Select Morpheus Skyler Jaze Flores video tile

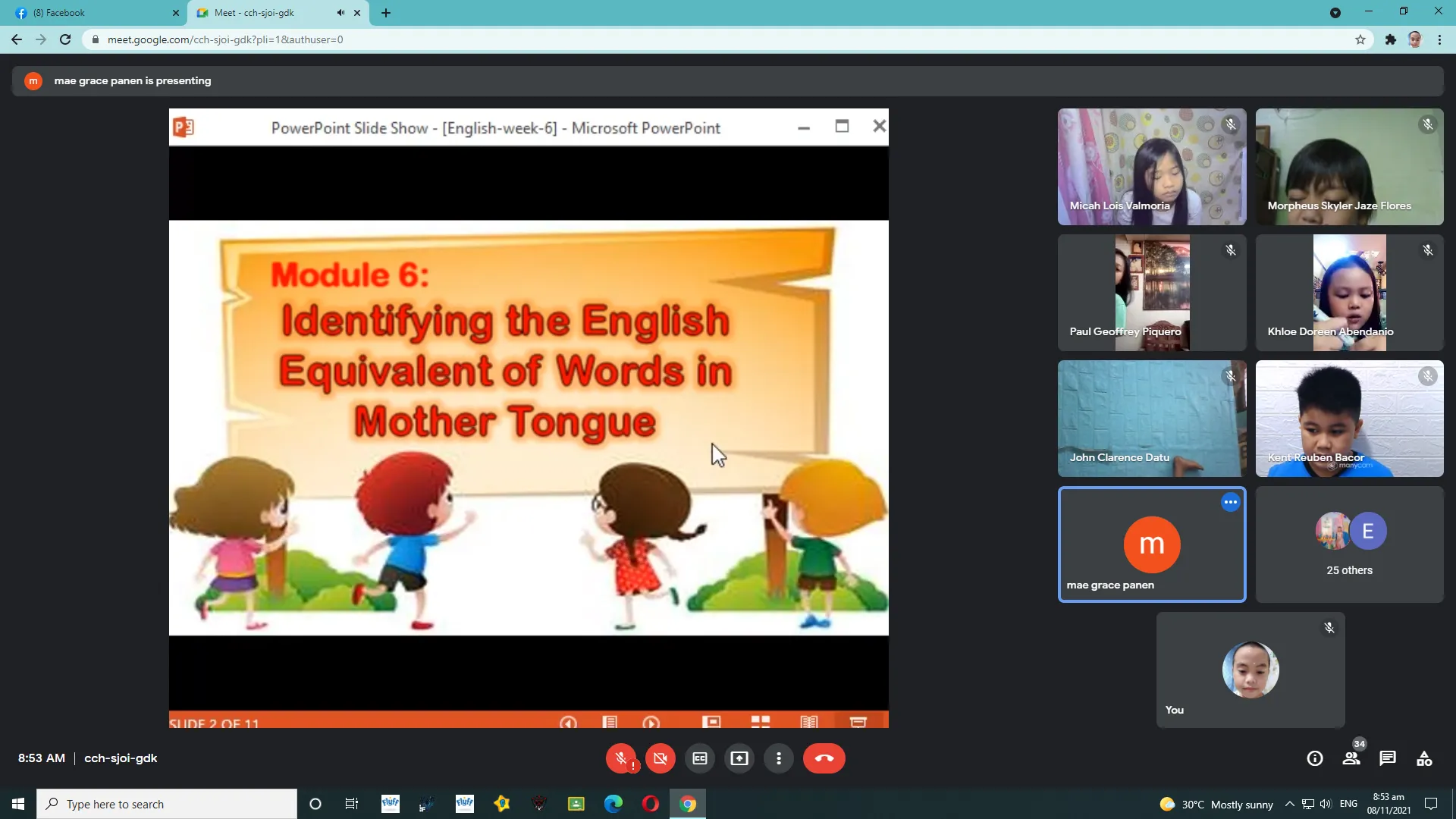tap(1349, 167)
